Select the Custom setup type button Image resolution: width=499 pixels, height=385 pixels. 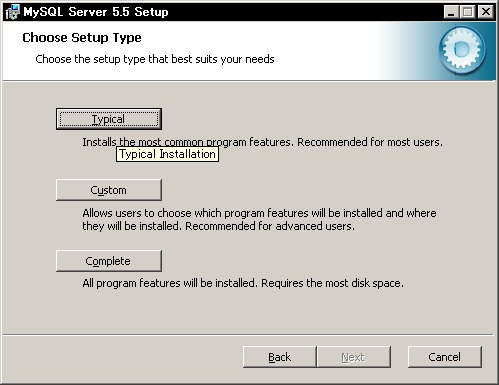pos(109,190)
